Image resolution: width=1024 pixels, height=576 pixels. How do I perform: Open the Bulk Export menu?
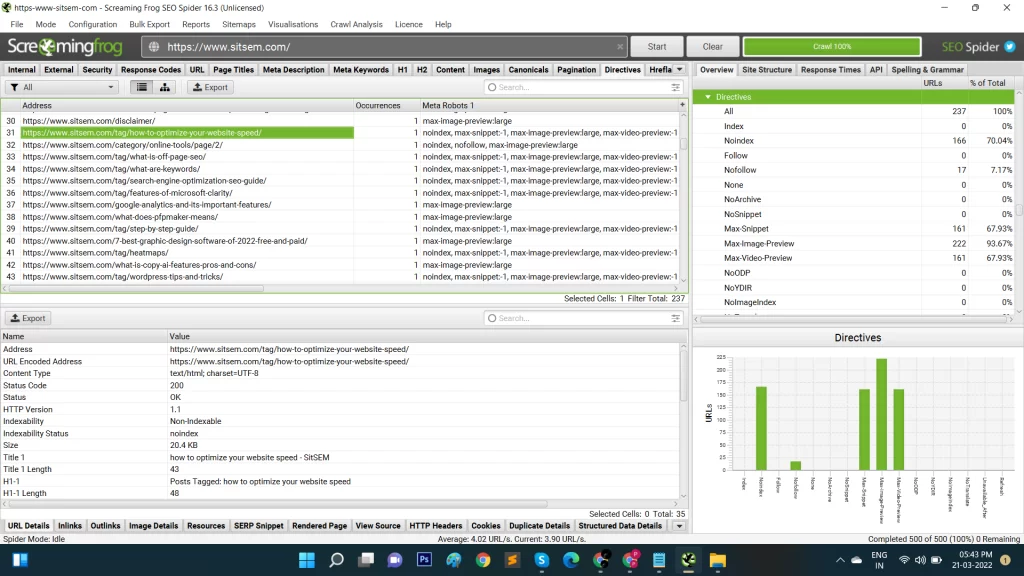click(x=150, y=24)
